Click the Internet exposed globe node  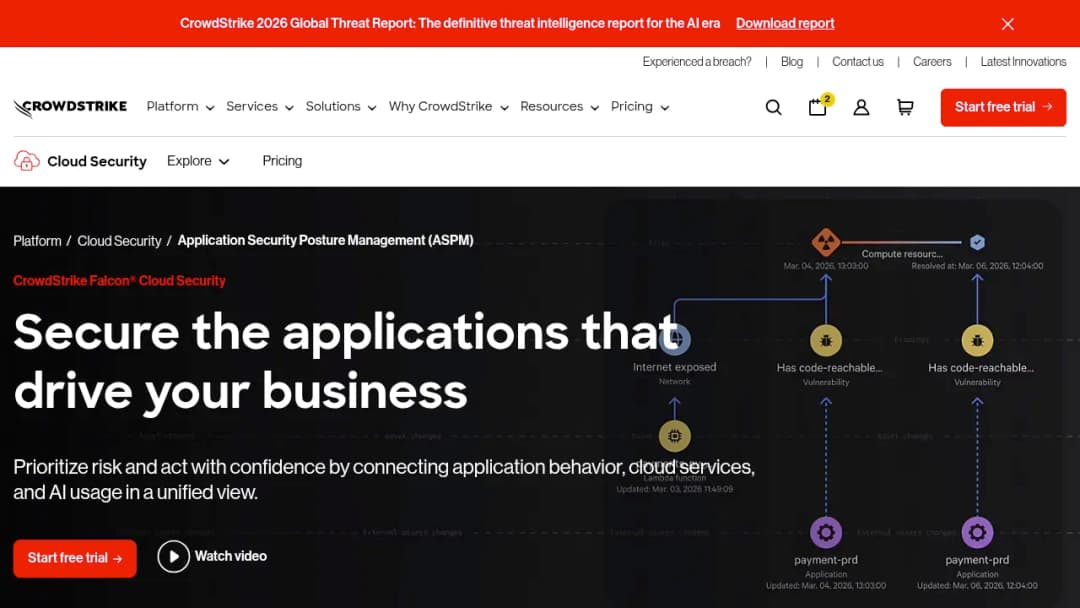[675, 339]
